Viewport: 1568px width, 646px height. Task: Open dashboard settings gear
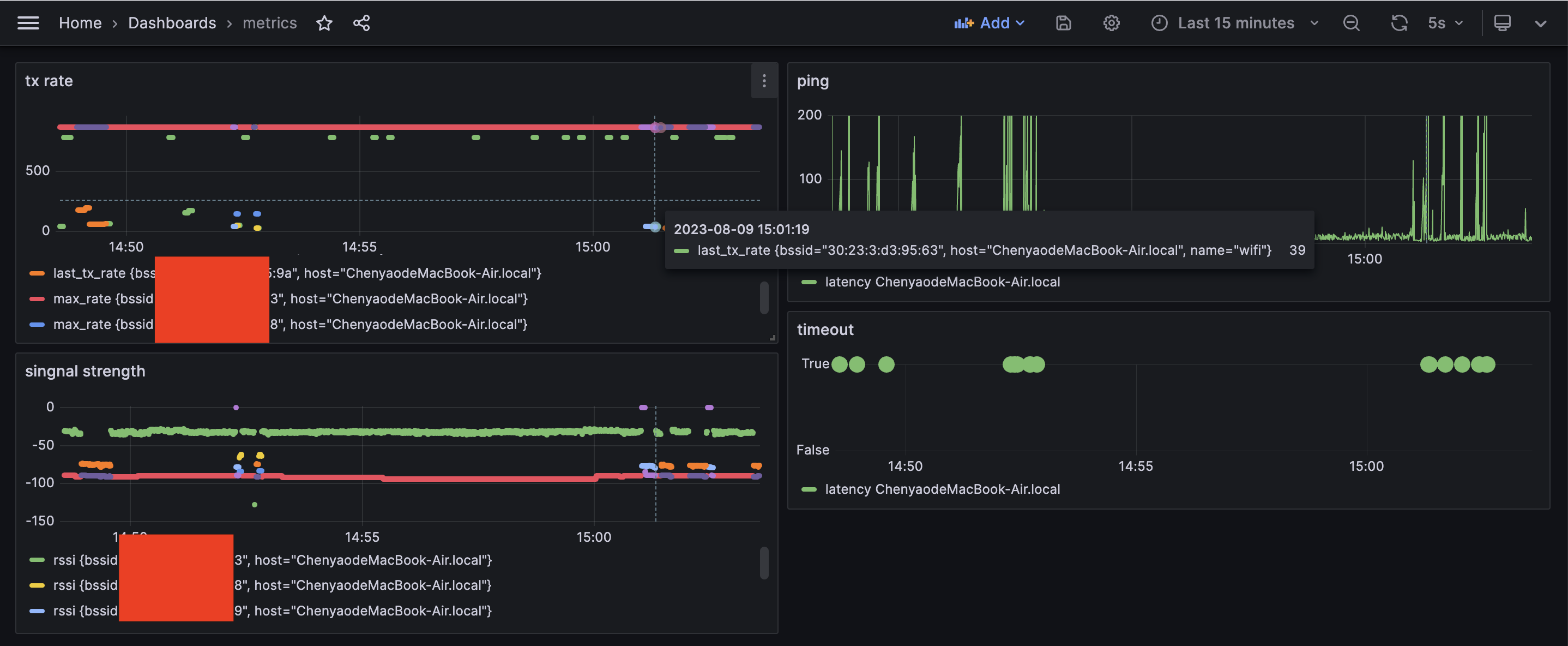(1112, 23)
